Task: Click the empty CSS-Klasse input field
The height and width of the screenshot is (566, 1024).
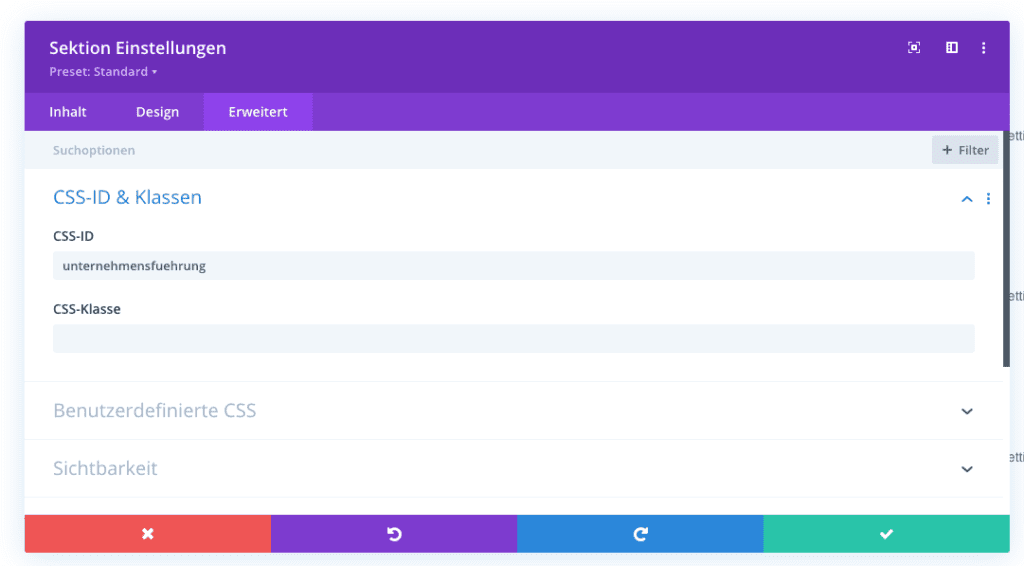Action: coord(513,338)
